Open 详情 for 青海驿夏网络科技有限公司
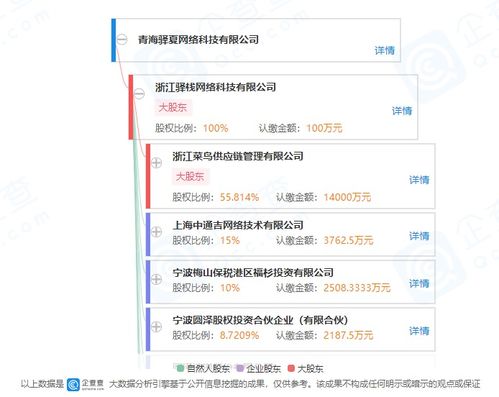Image resolution: width=499 pixels, height=397 pixels. (x=385, y=50)
